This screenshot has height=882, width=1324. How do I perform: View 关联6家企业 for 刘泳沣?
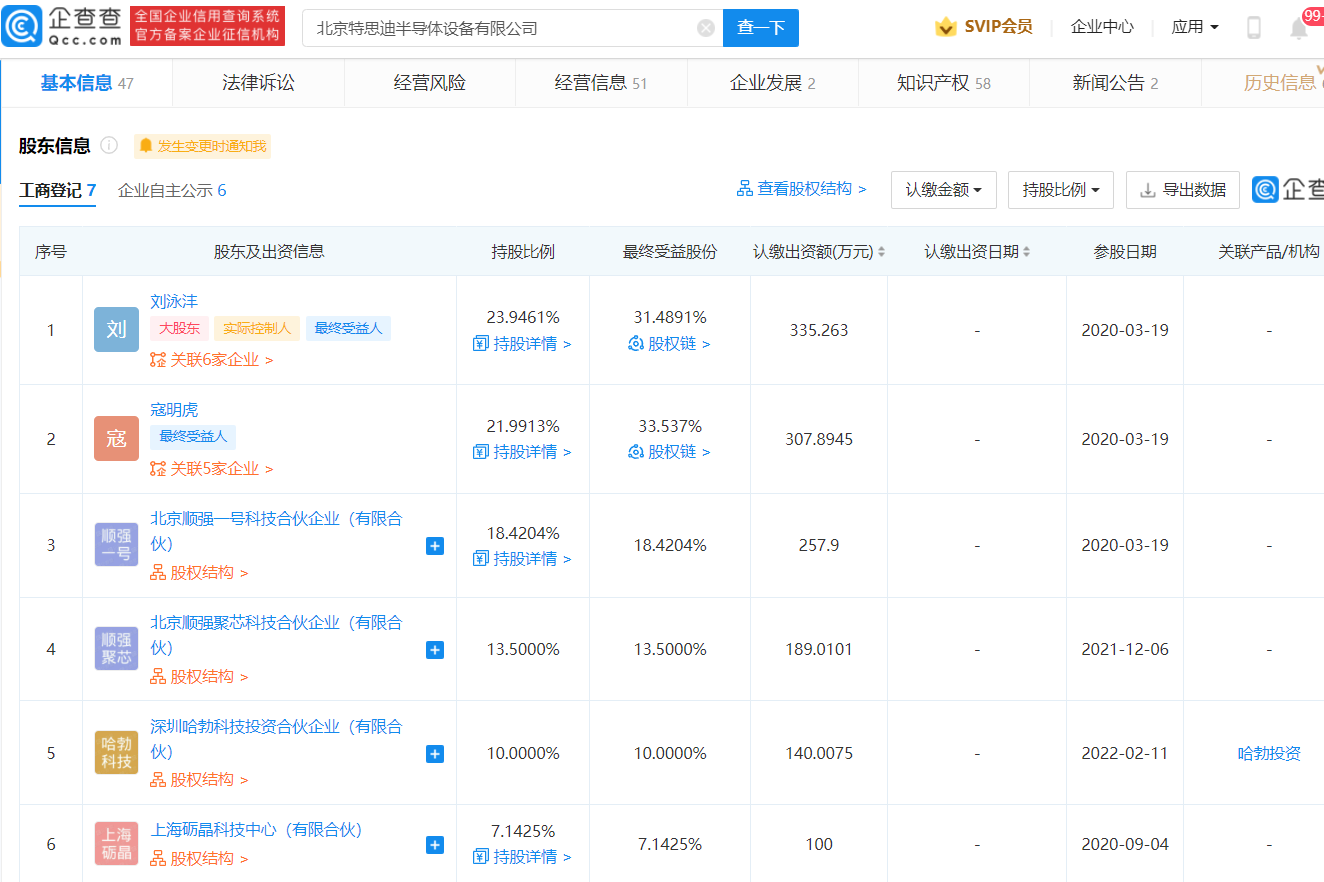pos(211,359)
